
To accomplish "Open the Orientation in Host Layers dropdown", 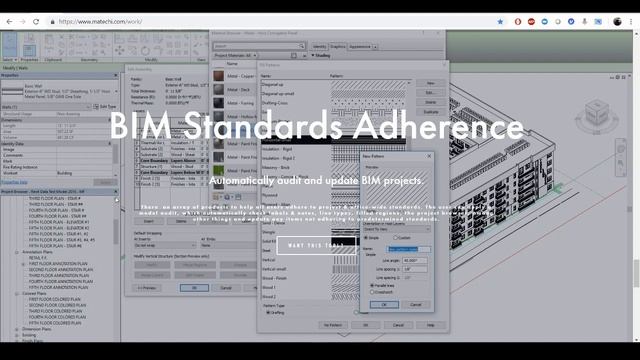I will pyautogui.click(x=396, y=229).
